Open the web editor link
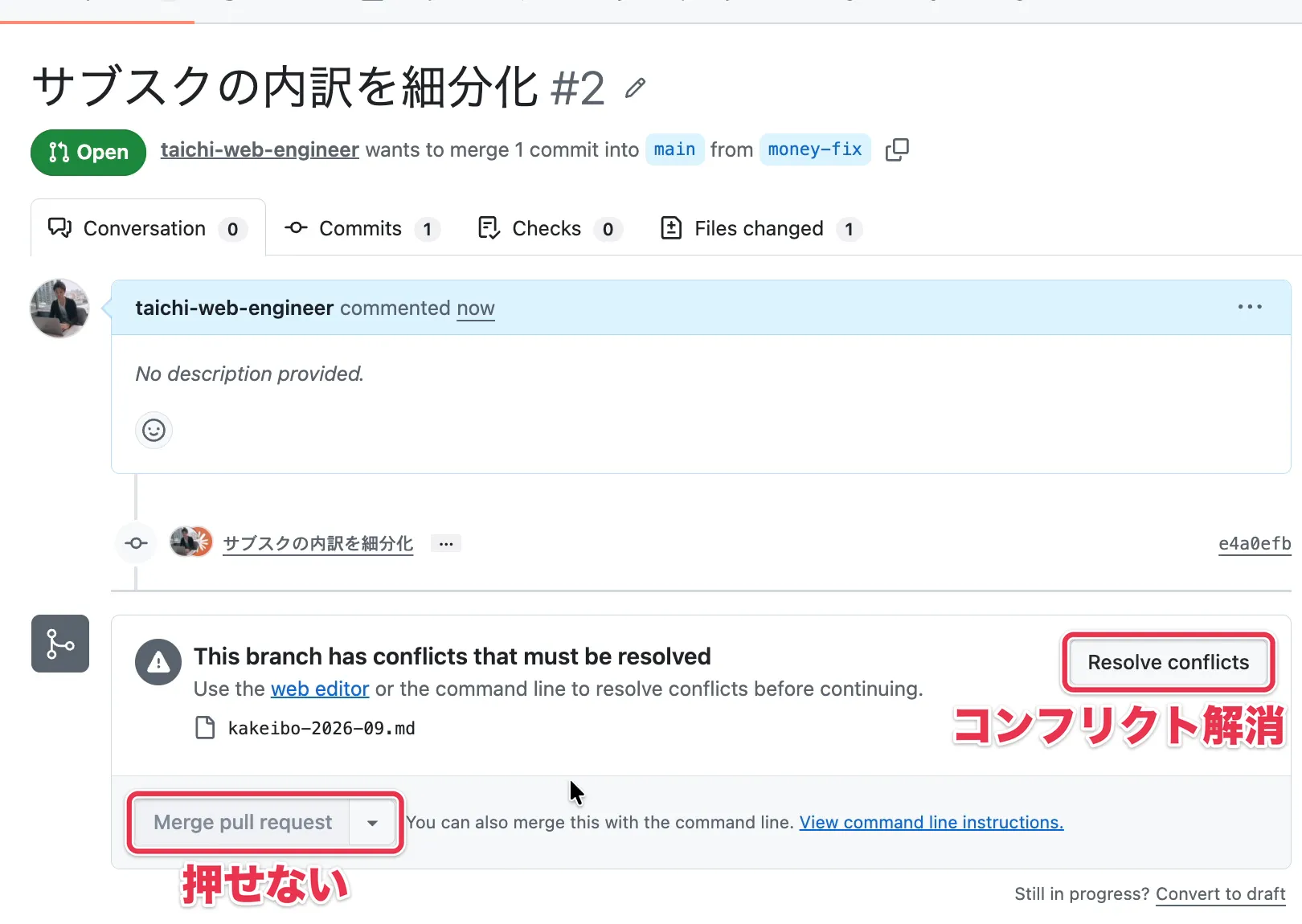Viewport: 1302px width, 924px height. click(320, 689)
